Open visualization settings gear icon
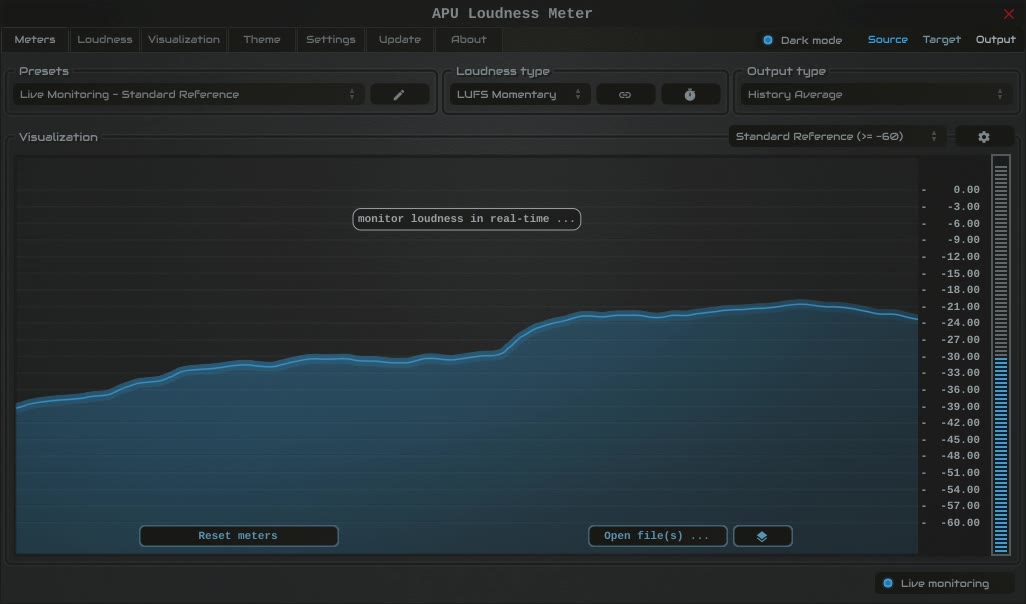 (x=983, y=137)
